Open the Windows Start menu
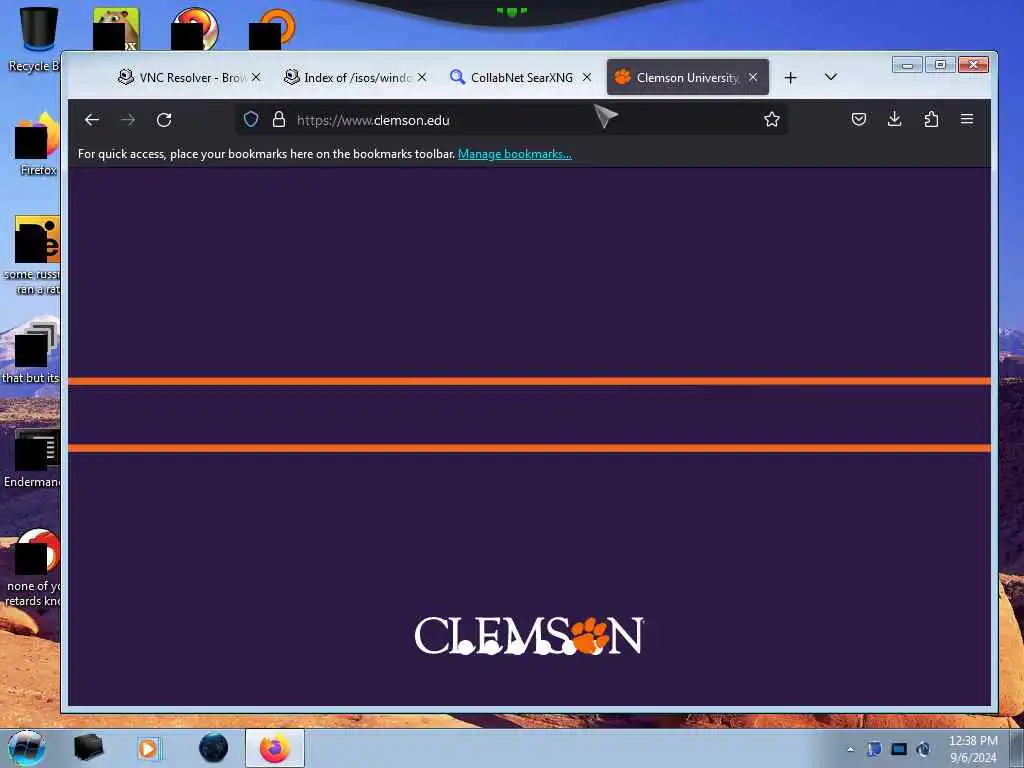1024x768 pixels. tap(26, 748)
